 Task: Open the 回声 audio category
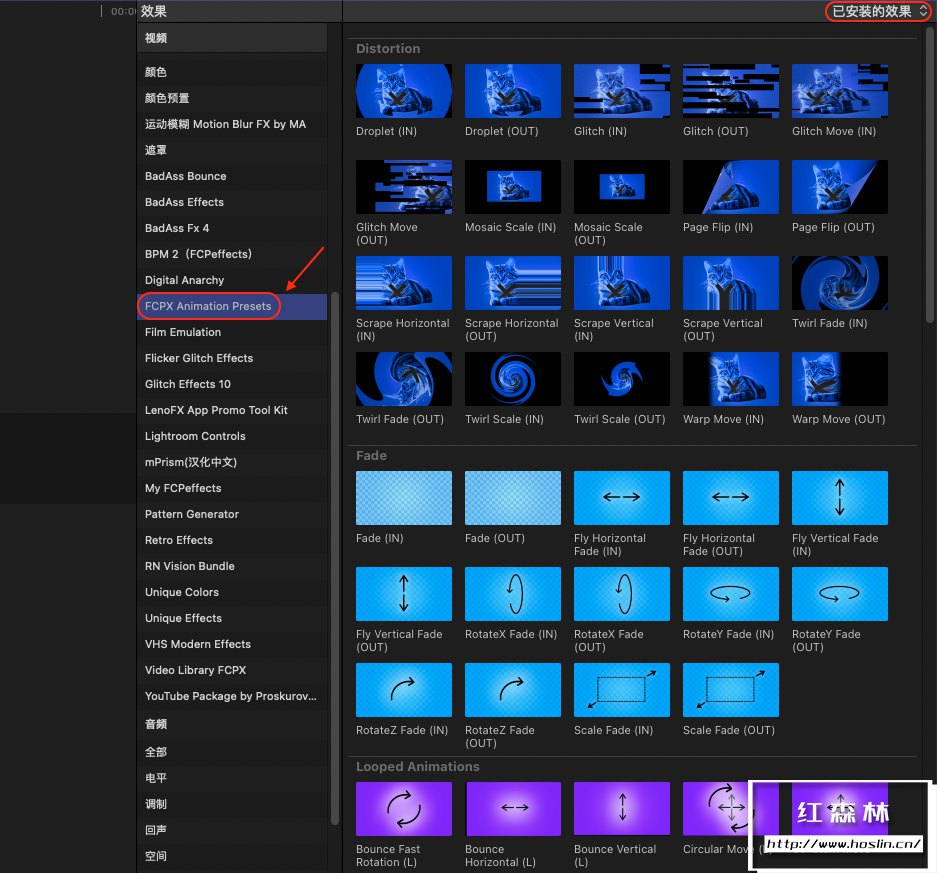(x=232, y=829)
